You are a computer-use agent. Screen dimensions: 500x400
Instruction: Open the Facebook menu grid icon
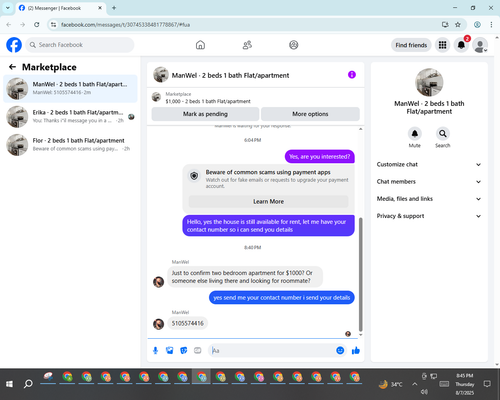(442, 45)
